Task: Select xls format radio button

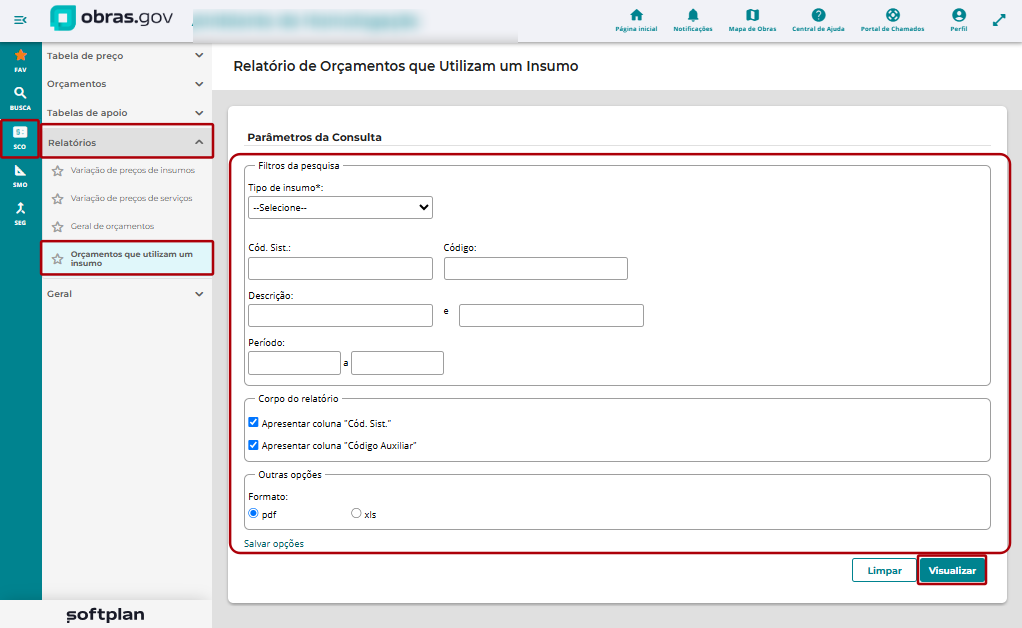Action: [356, 513]
